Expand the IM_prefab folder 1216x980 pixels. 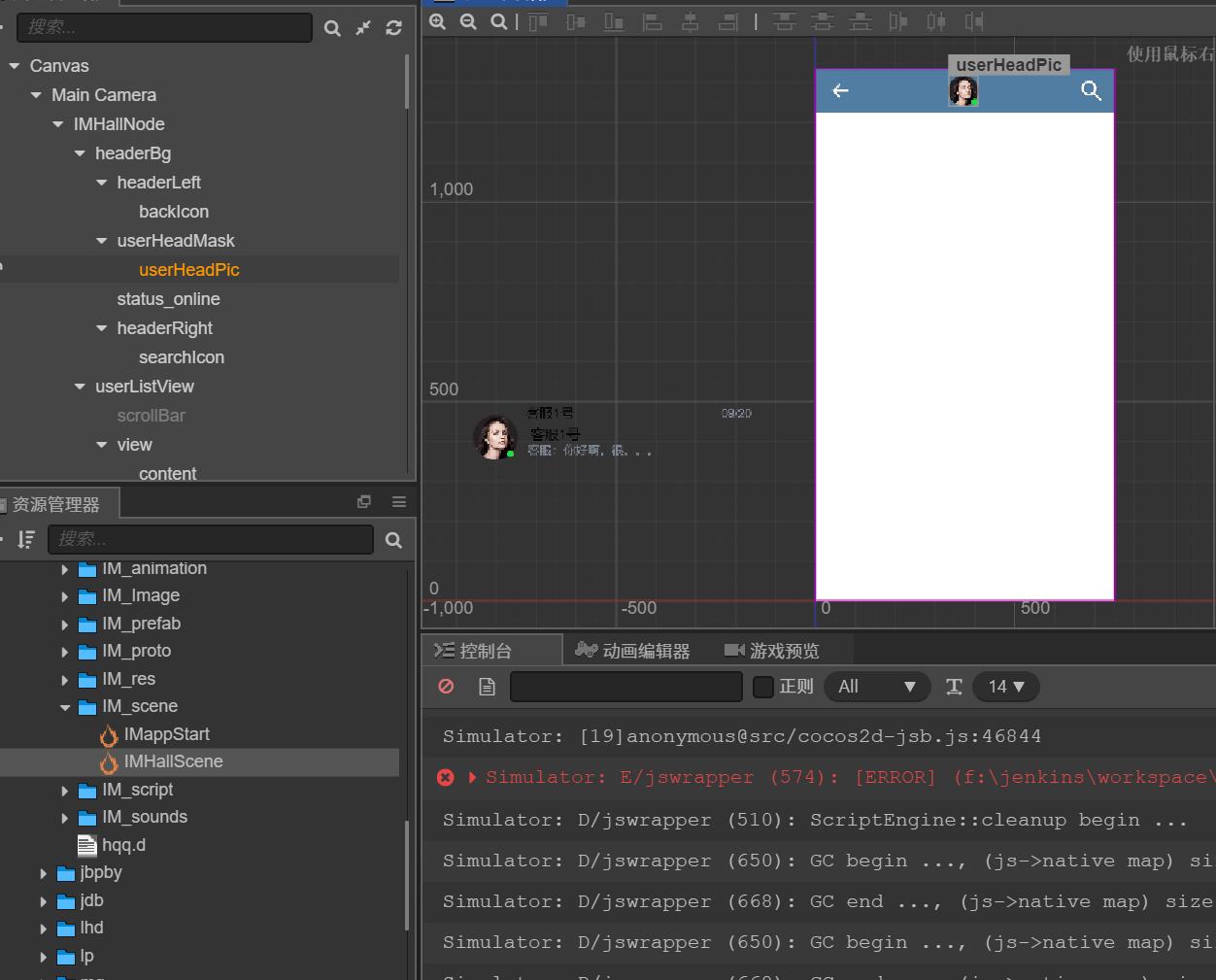tap(65, 625)
